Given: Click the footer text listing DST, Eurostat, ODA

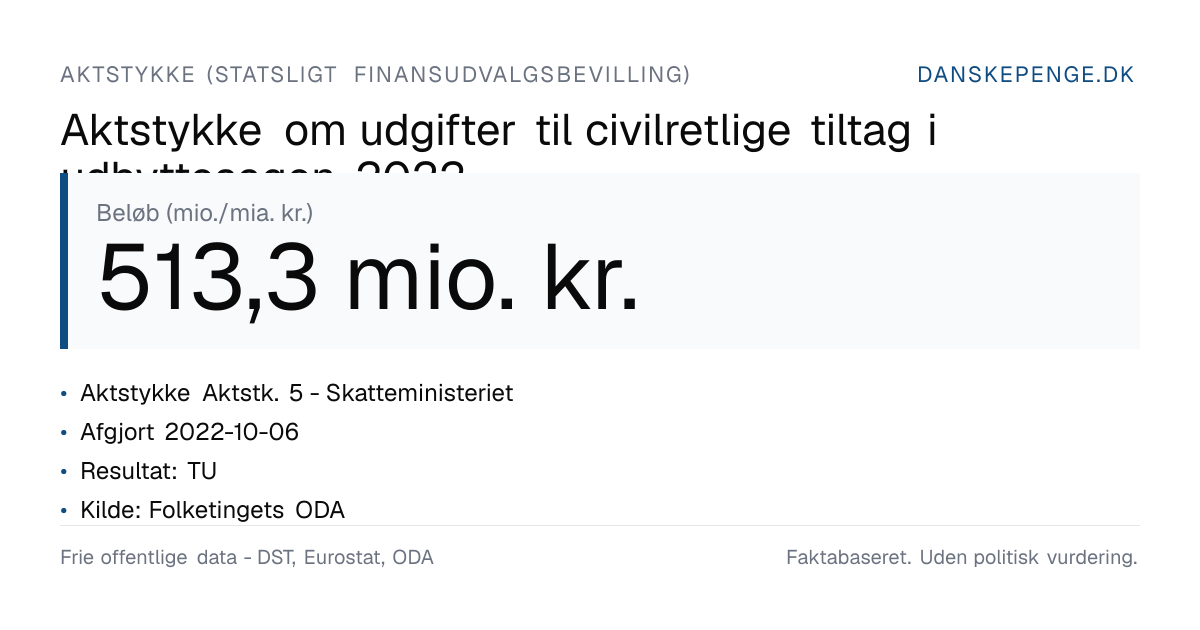Looking at the screenshot, I should [247, 558].
